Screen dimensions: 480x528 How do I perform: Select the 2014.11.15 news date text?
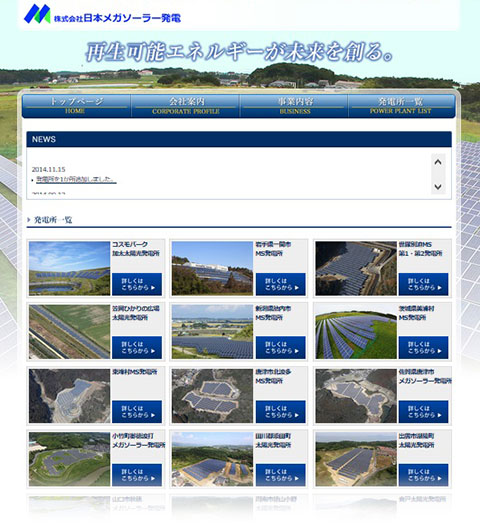[x=49, y=169]
